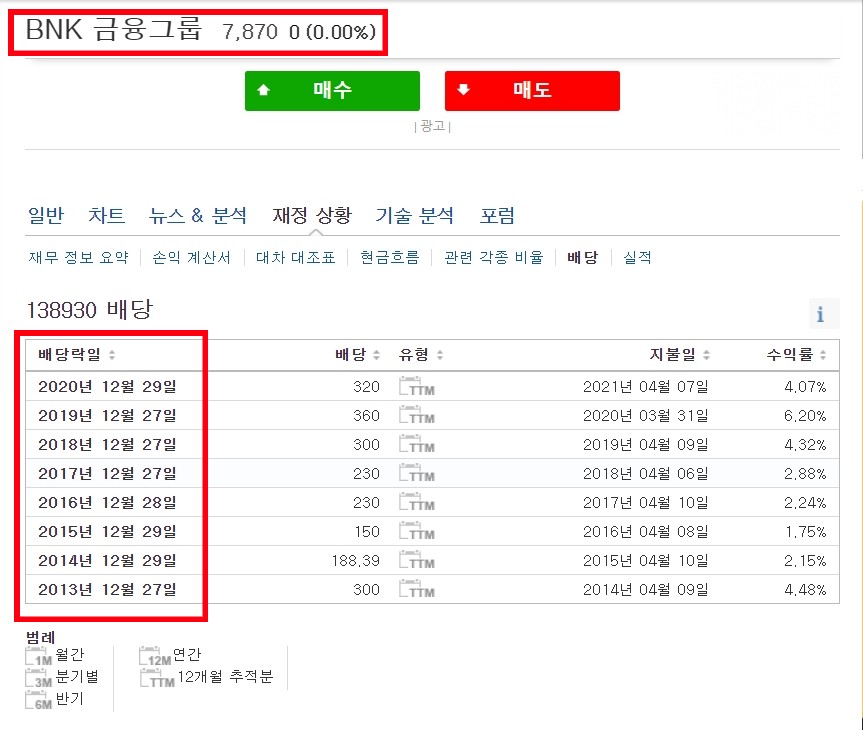Click the 4.48% yield value
Screen dimensions: 863x730
tap(805, 590)
